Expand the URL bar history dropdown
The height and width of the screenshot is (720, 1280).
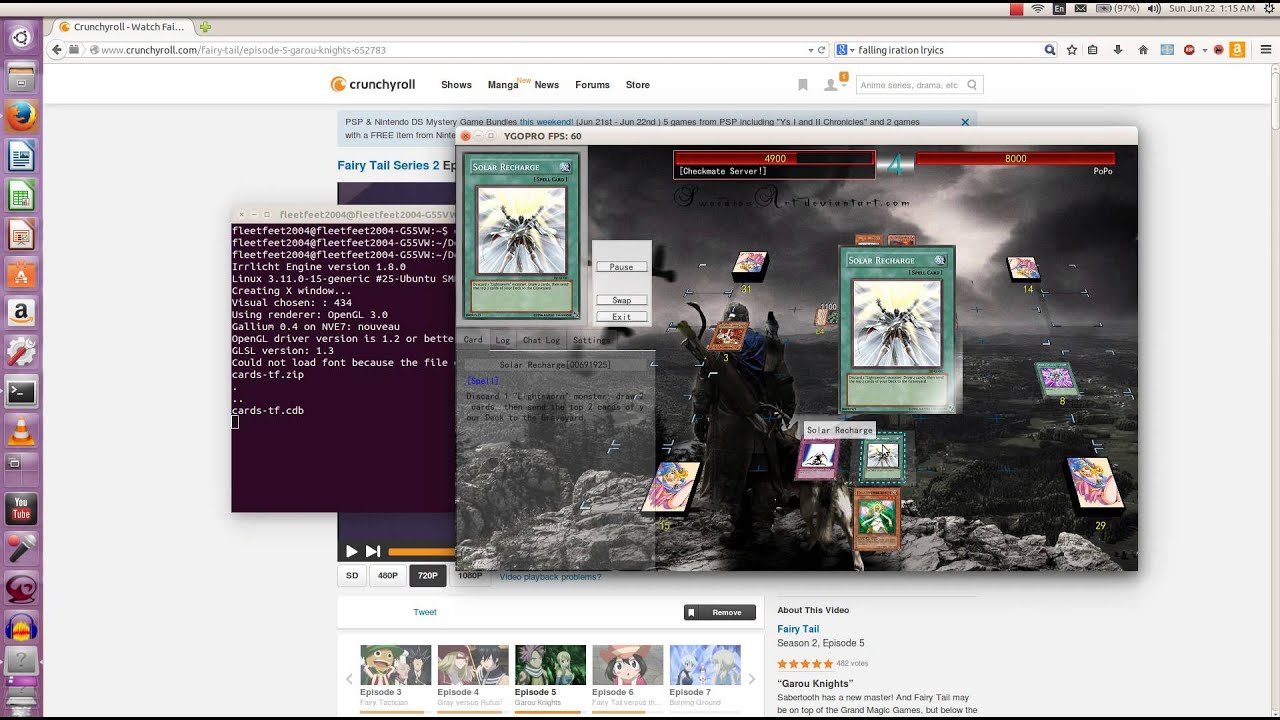(811, 50)
